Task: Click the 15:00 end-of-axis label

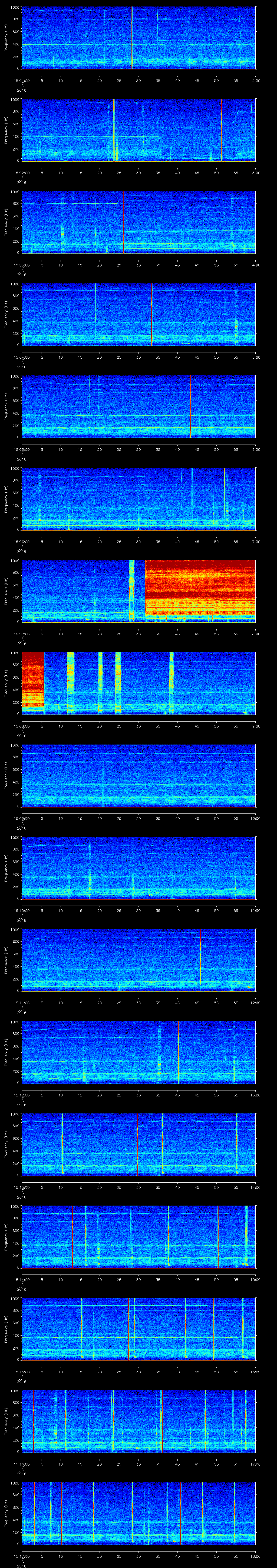Action: (256, 1279)
